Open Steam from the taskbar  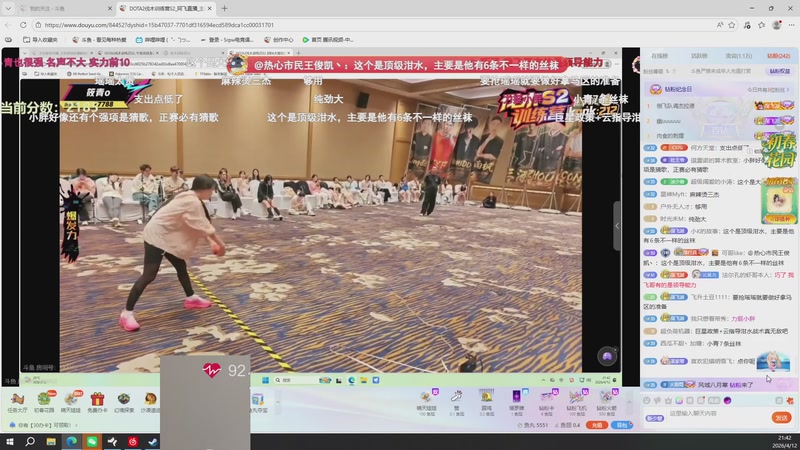click(x=153, y=441)
